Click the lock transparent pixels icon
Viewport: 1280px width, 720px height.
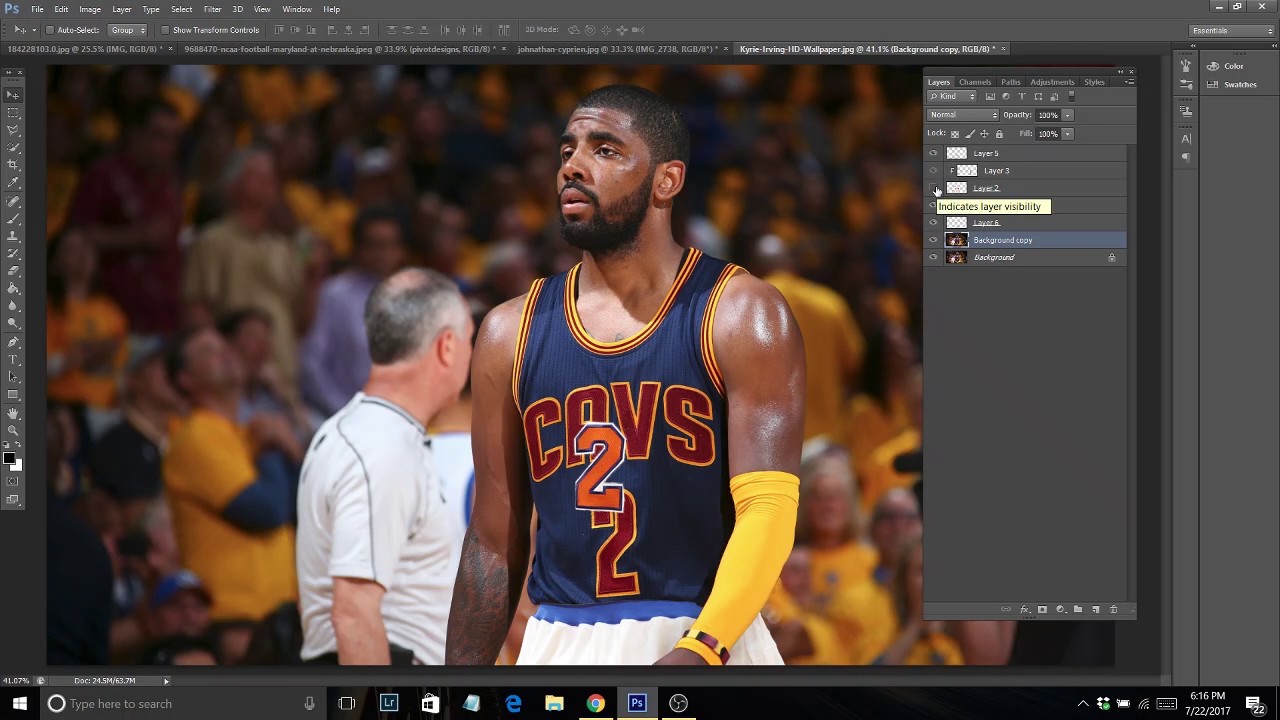954,134
